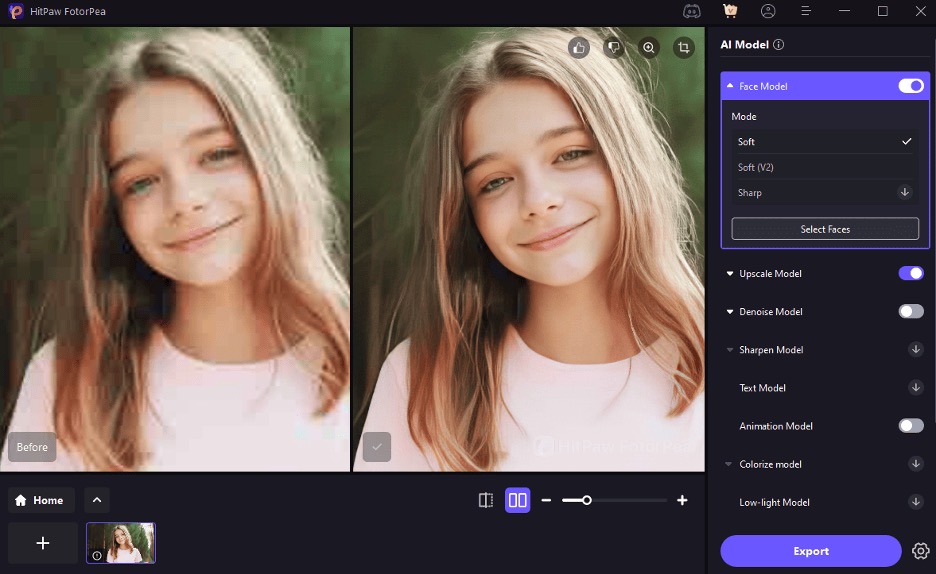Select the Sharp face mode option
936x574 pixels.
coord(825,193)
